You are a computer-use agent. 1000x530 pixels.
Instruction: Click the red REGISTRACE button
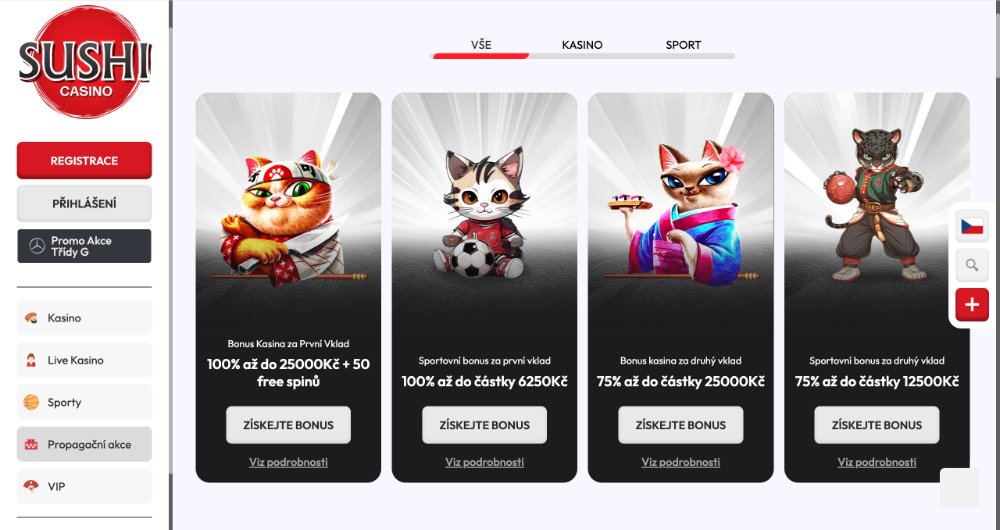click(x=84, y=160)
